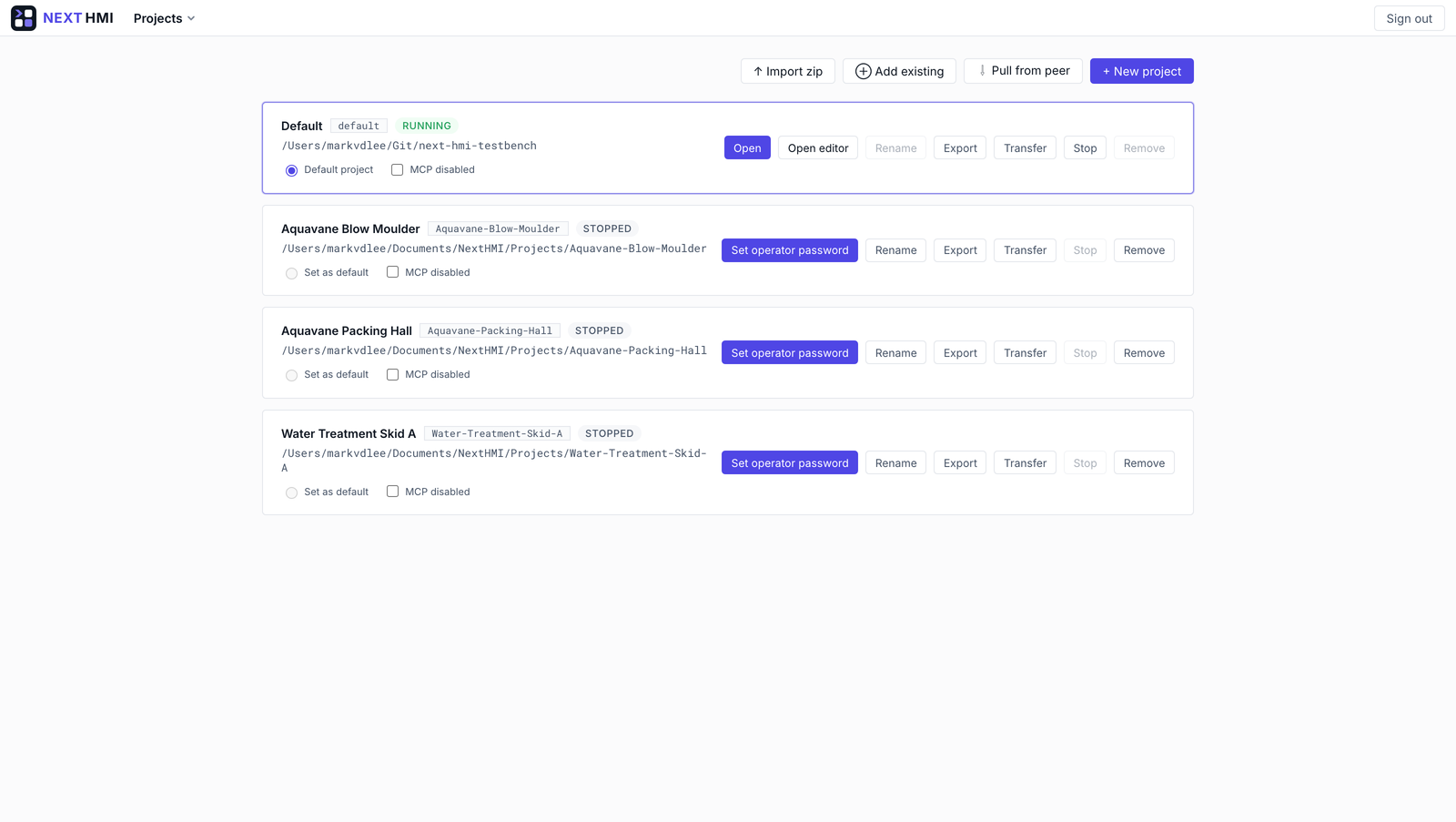Check MCP disabled for Water Treatment Skid A
The height and width of the screenshot is (822, 1456).
point(392,492)
